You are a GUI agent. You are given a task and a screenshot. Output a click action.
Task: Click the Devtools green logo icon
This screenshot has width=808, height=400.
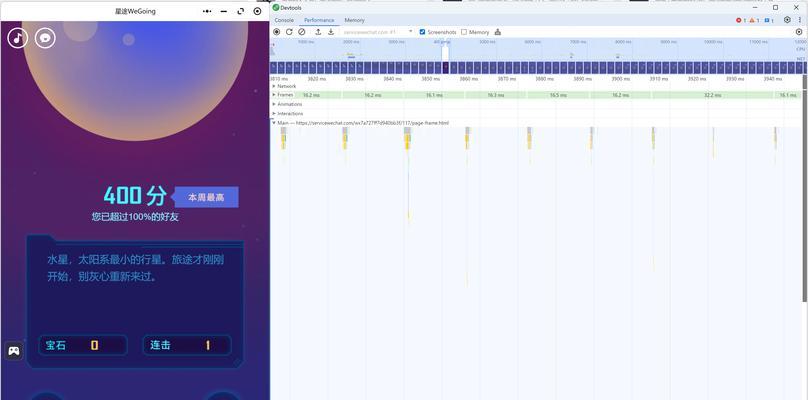click(276, 8)
